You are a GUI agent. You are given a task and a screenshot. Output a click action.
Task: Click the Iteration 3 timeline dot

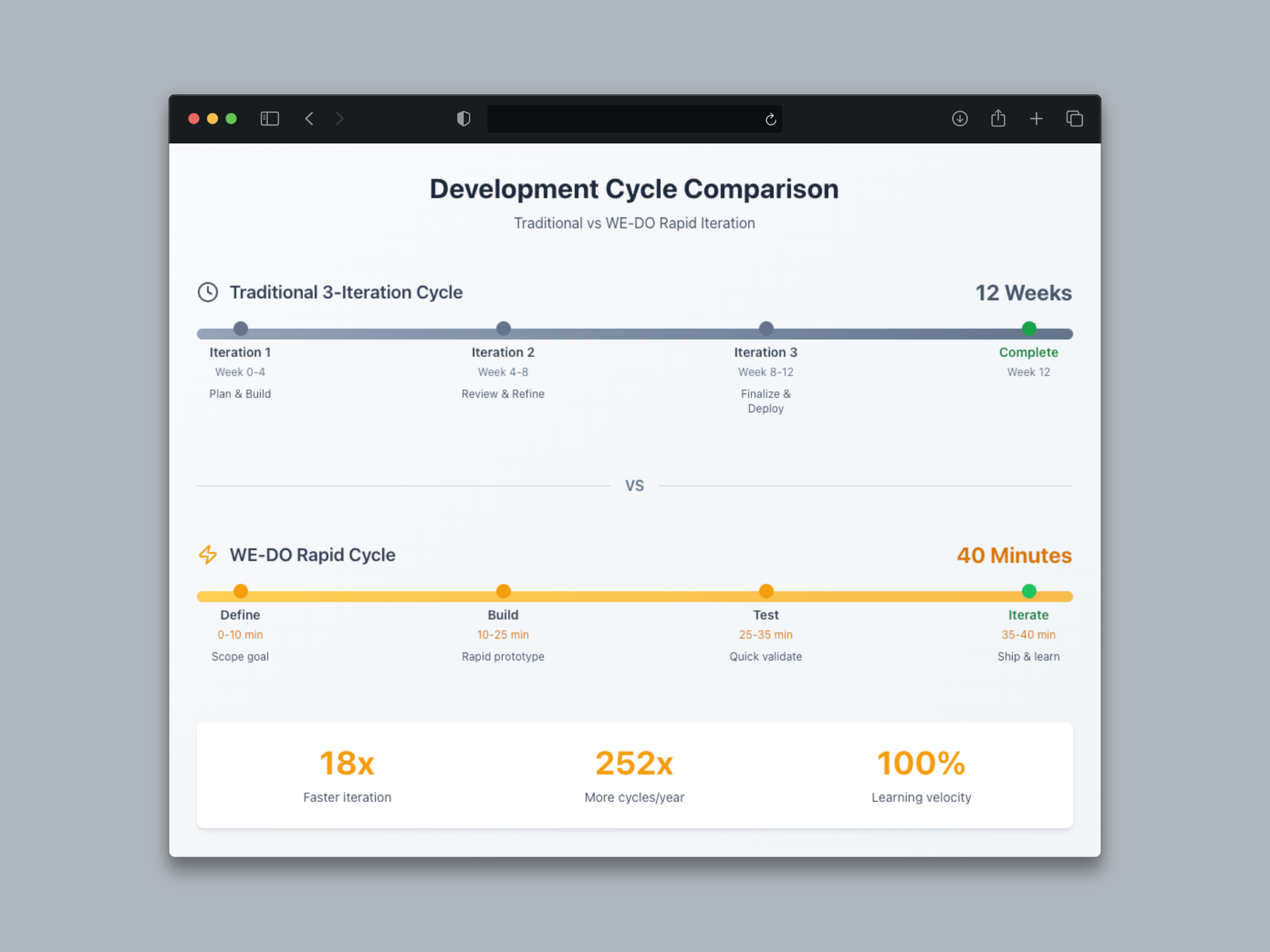coord(766,329)
